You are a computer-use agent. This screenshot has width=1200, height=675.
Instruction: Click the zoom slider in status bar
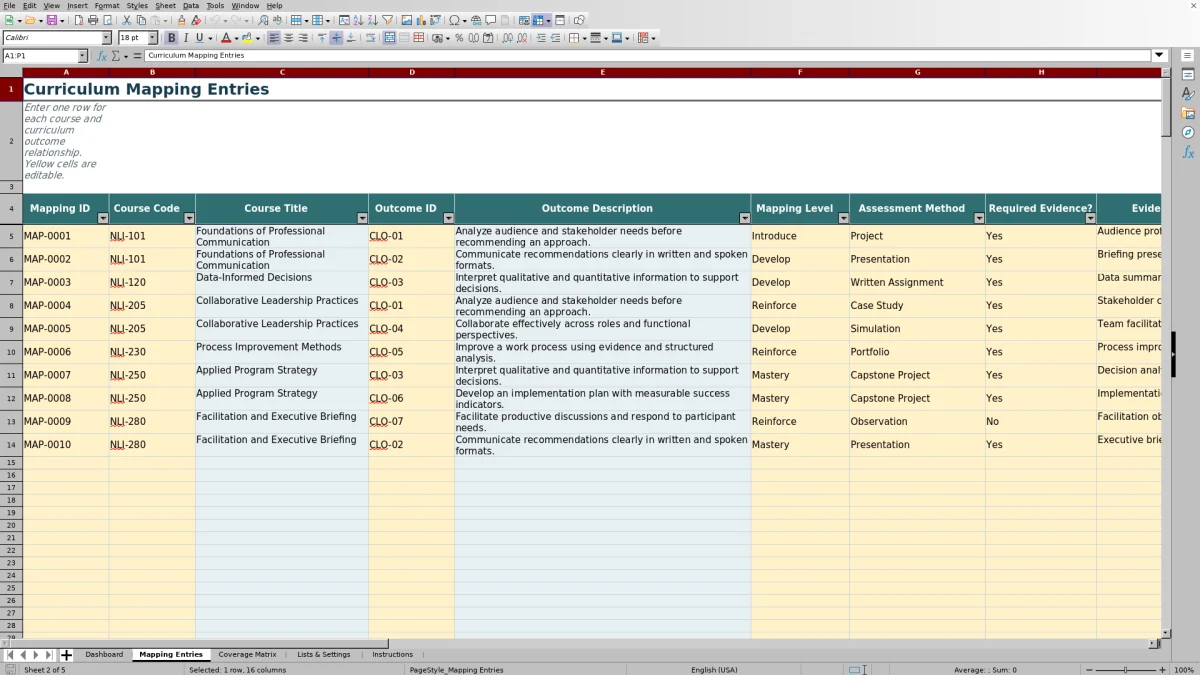tap(1126, 670)
